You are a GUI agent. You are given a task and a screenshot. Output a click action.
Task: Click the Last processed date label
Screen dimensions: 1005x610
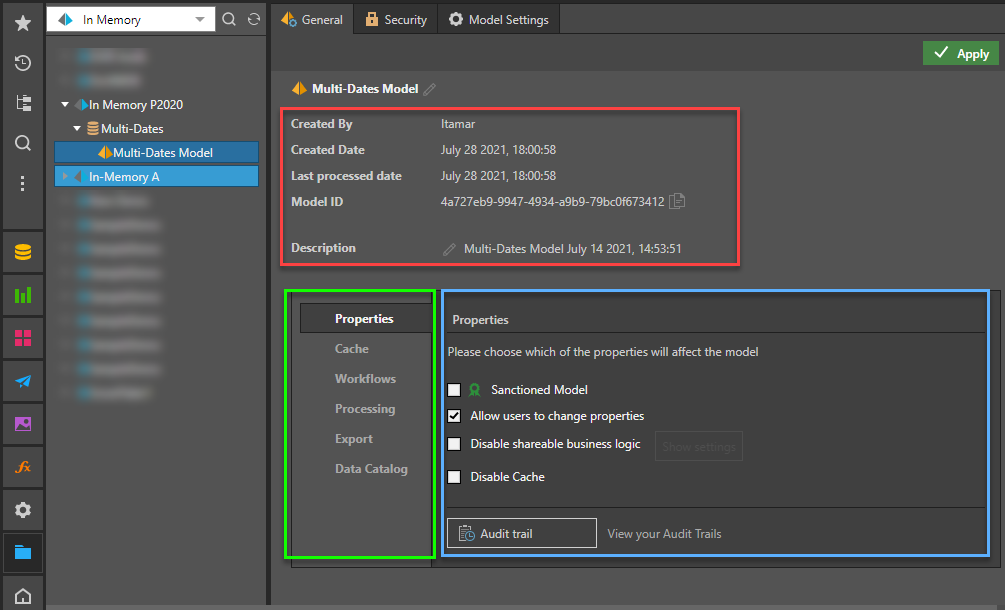pyautogui.click(x=346, y=176)
